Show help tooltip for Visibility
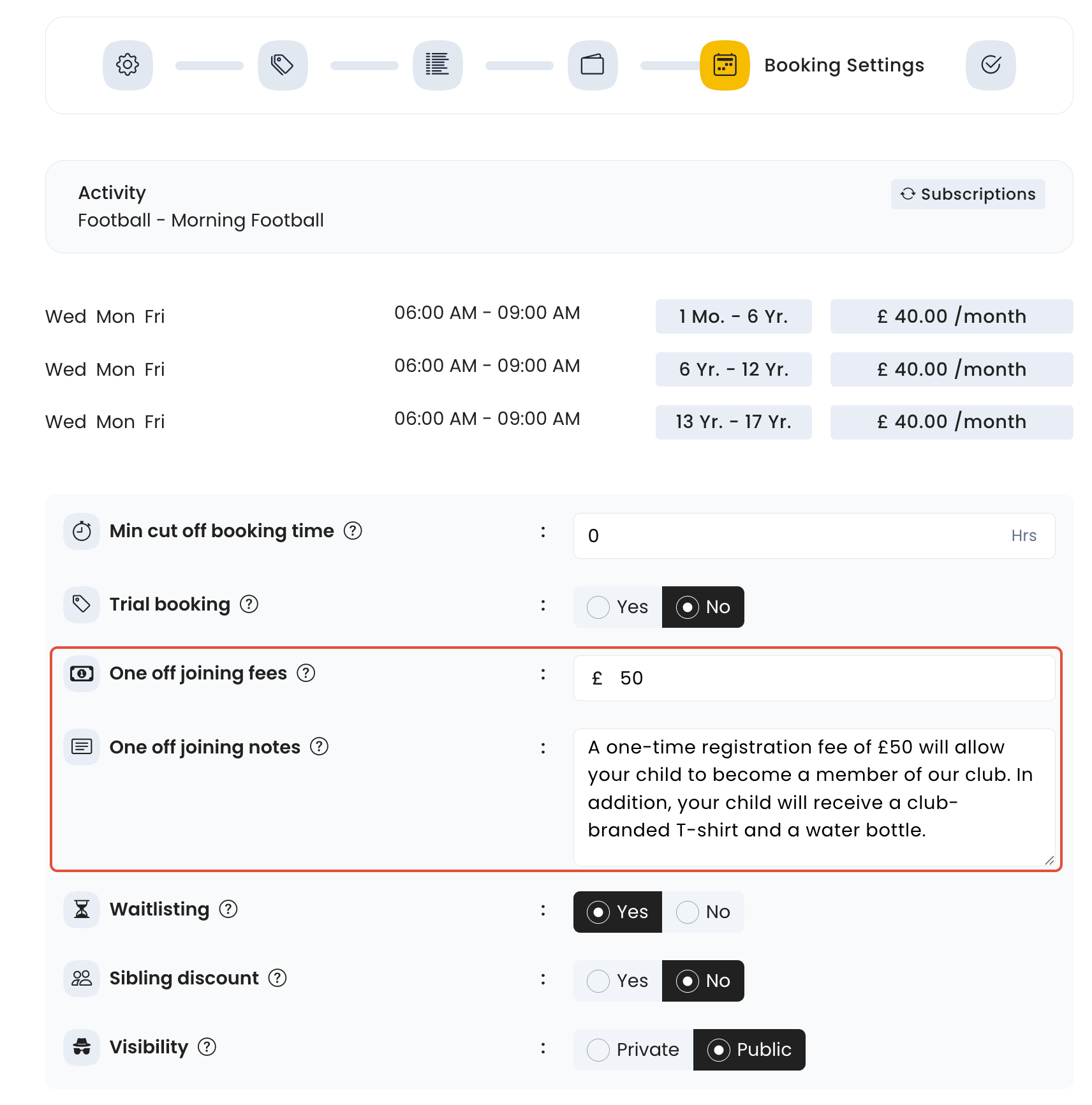The height and width of the screenshot is (1105, 1092). [207, 1047]
